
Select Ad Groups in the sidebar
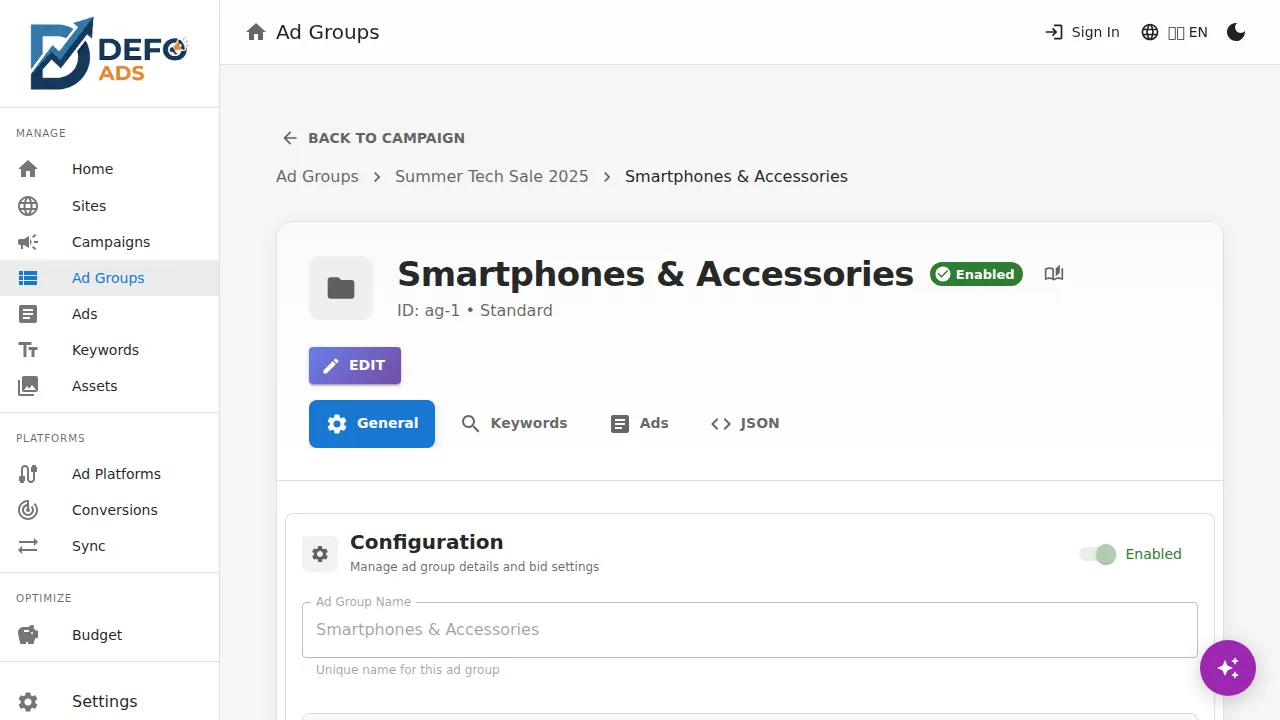109,278
